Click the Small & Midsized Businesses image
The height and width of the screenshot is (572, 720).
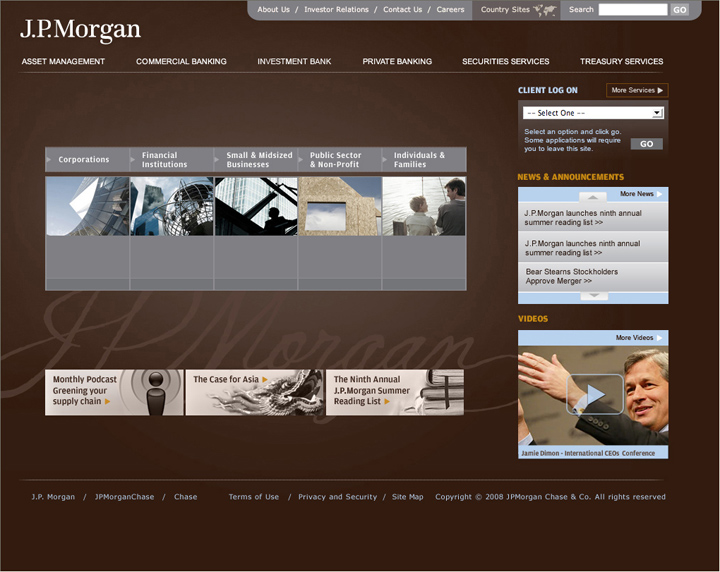tap(256, 207)
